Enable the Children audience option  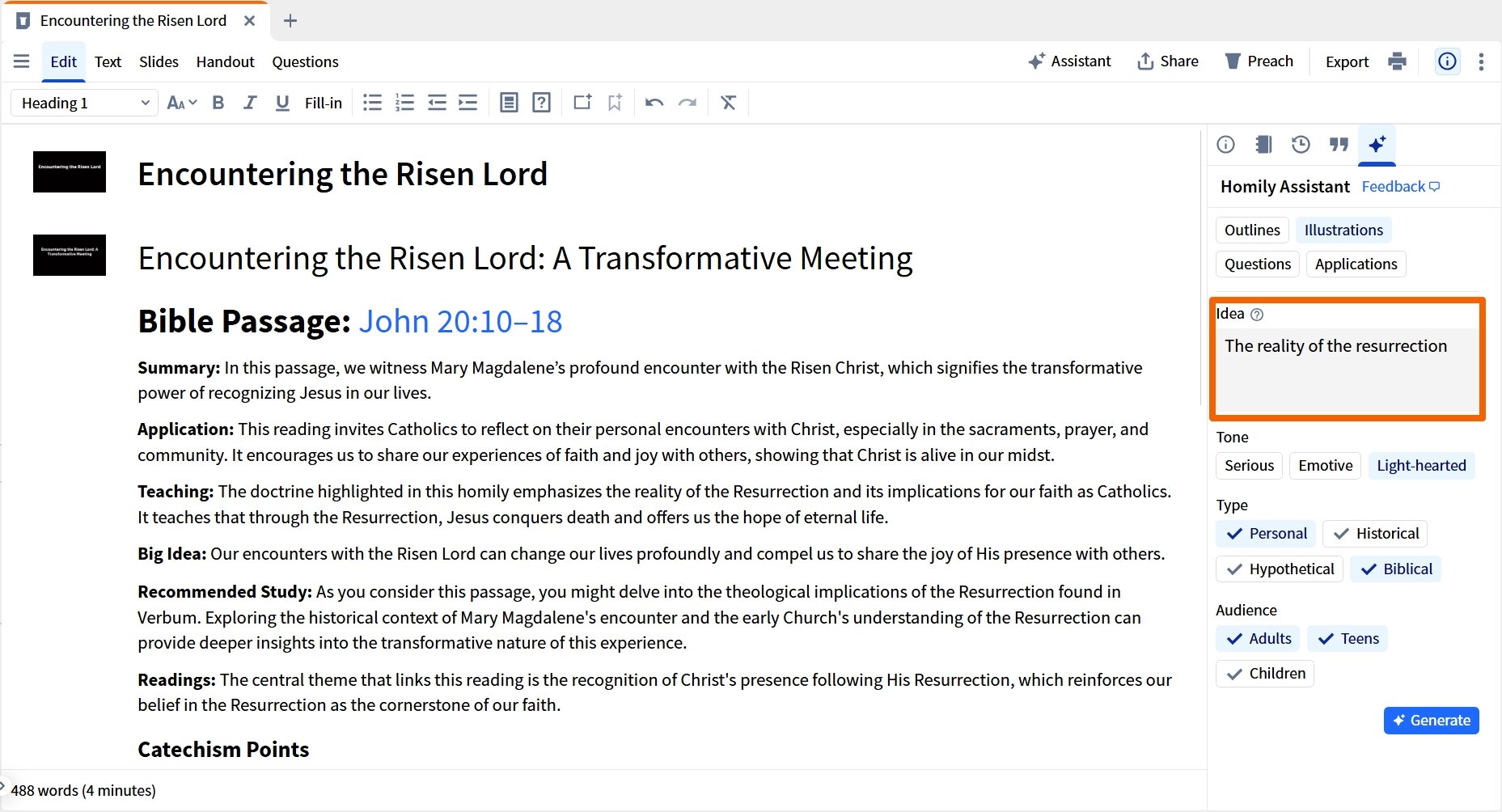tap(1265, 674)
